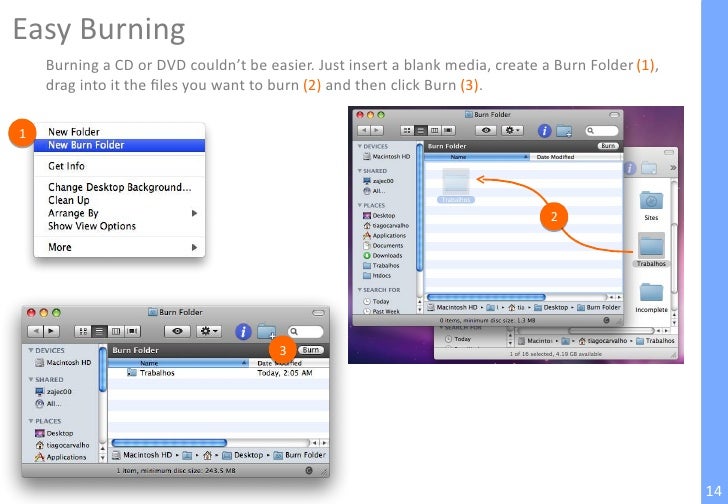Open Documents in sidebar of empty Burn Folder window
Viewport: 728px width, 504px height.
[x=383, y=246]
